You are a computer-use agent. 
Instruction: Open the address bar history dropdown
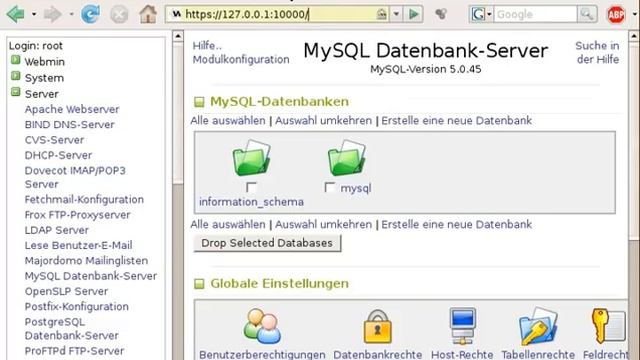click(396, 14)
